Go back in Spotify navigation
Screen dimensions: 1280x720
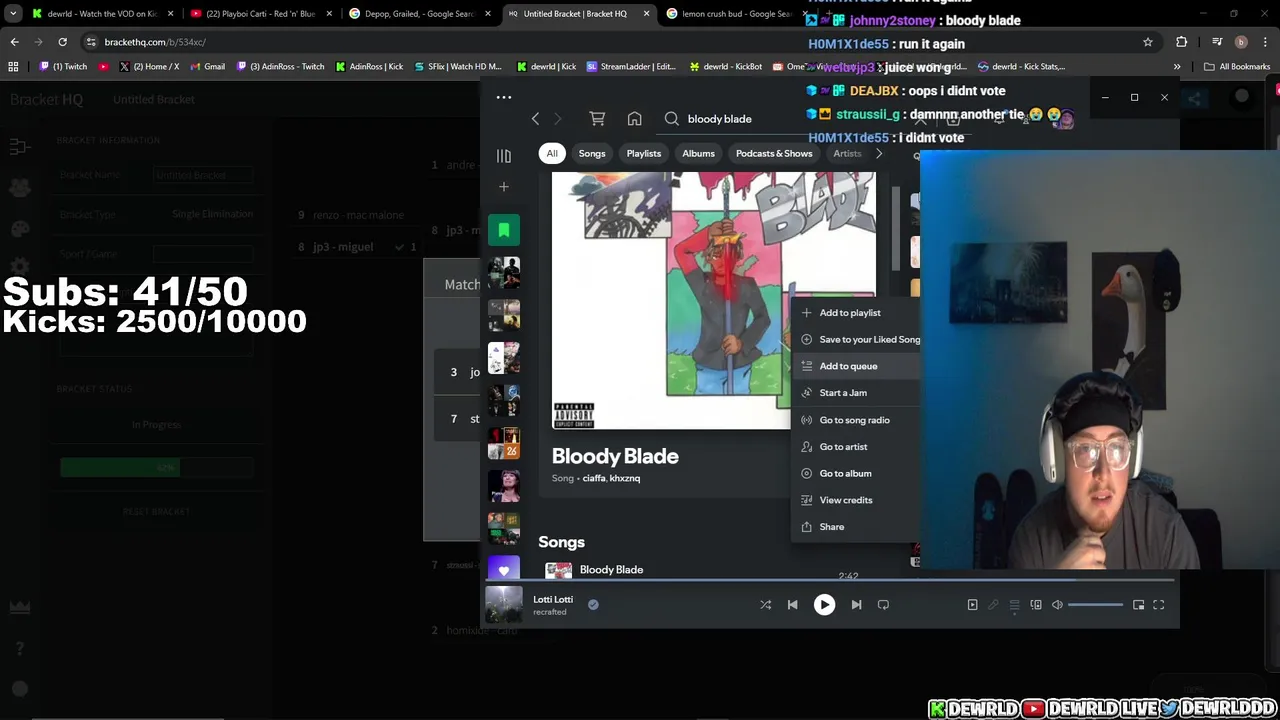535,119
